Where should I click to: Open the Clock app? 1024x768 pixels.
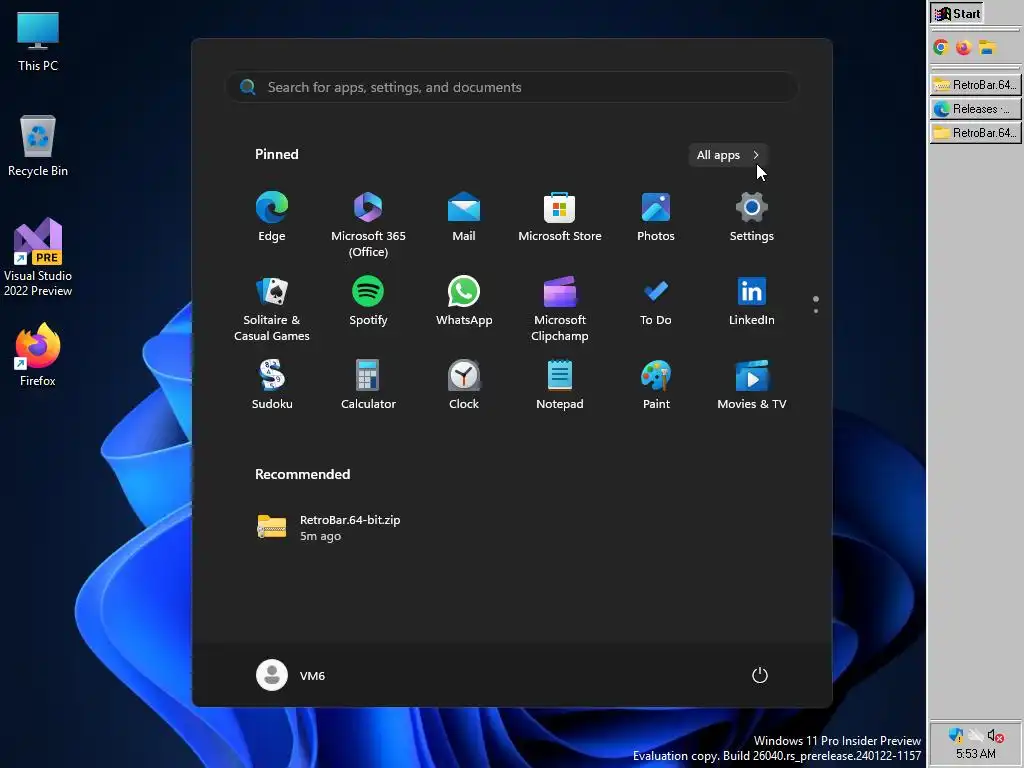pos(464,385)
